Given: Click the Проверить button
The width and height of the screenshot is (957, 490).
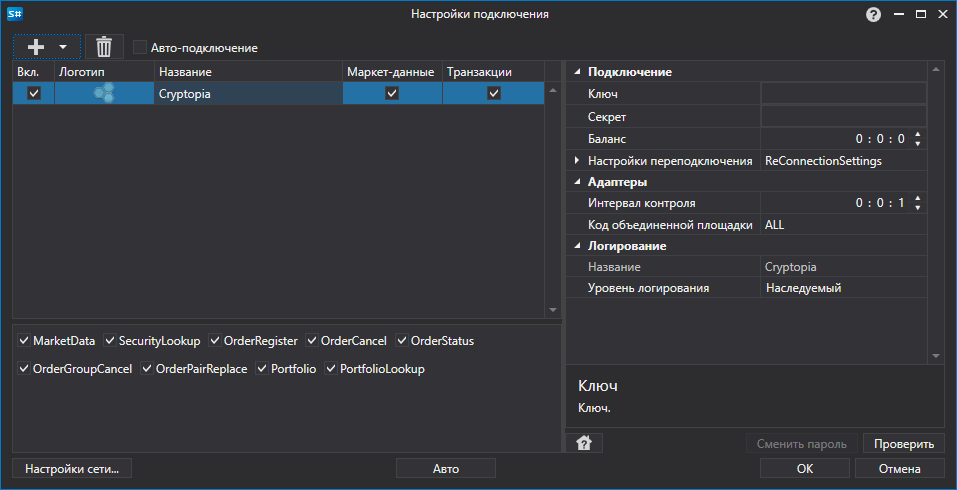Looking at the screenshot, I should 904,444.
